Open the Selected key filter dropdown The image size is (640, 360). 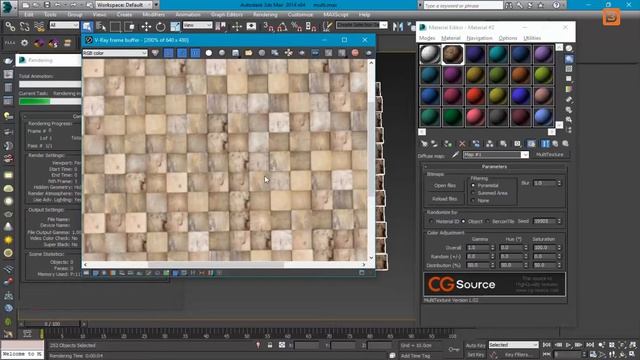[513, 345]
